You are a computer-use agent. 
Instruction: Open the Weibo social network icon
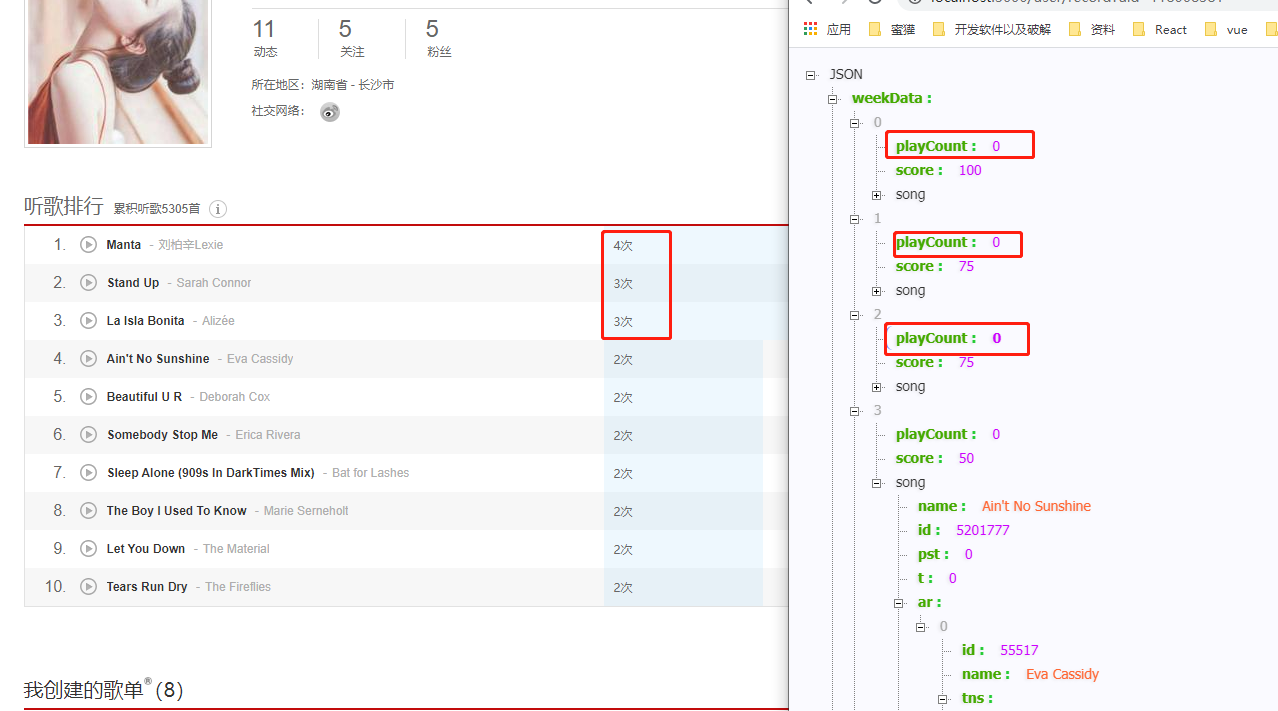point(330,112)
